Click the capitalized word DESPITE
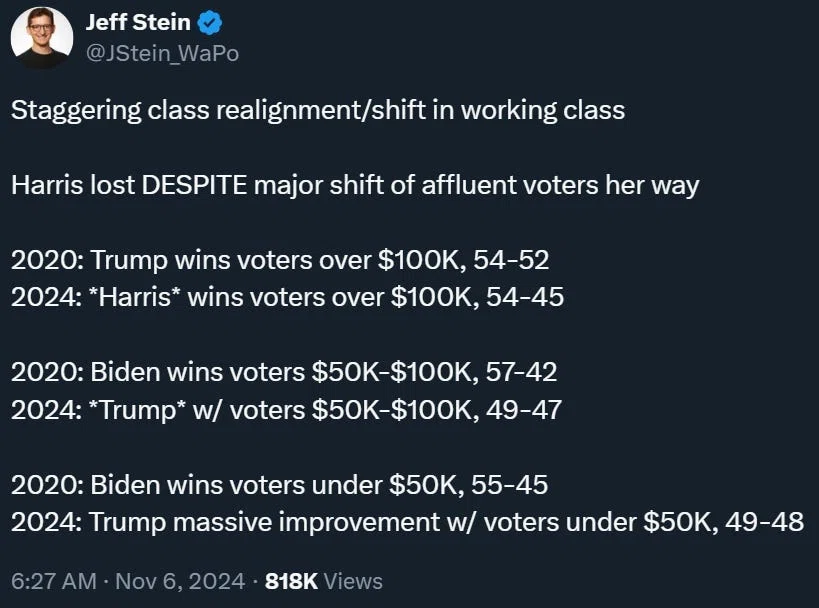 click(194, 185)
